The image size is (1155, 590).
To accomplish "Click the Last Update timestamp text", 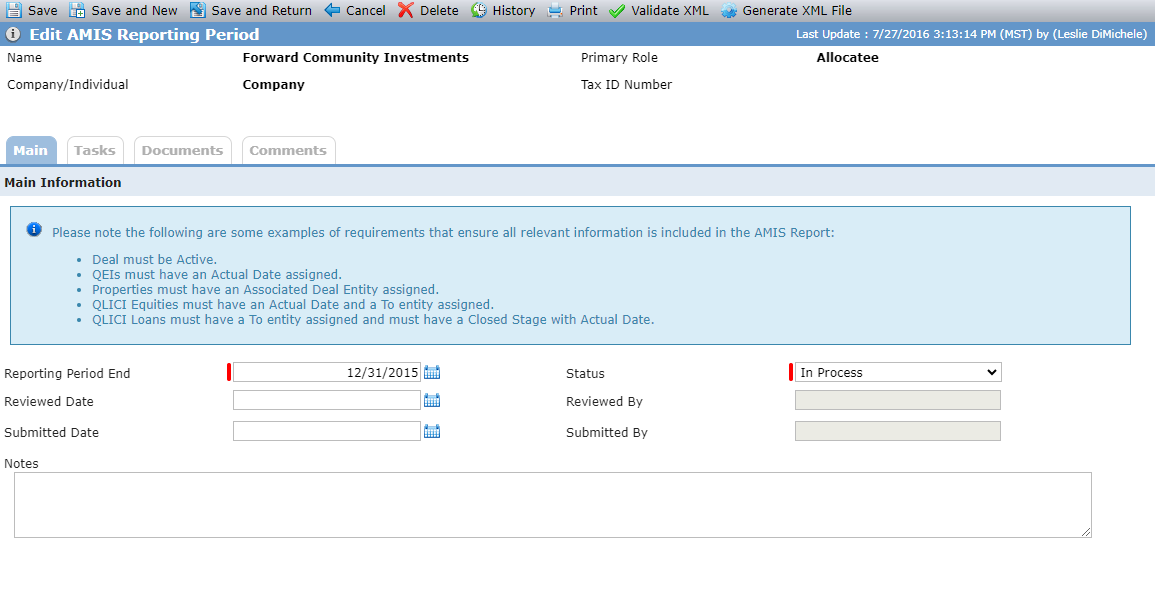I will click(x=972, y=35).
